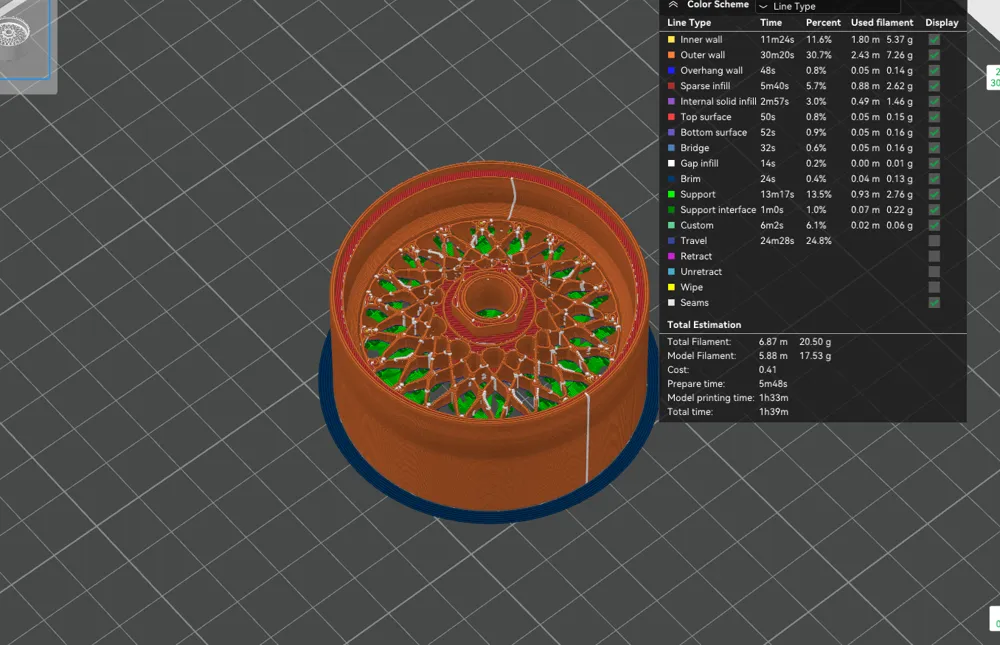Viewport: 1000px width, 645px height.
Task: Click the blue Overhang wall color swatch
Action: (671, 70)
